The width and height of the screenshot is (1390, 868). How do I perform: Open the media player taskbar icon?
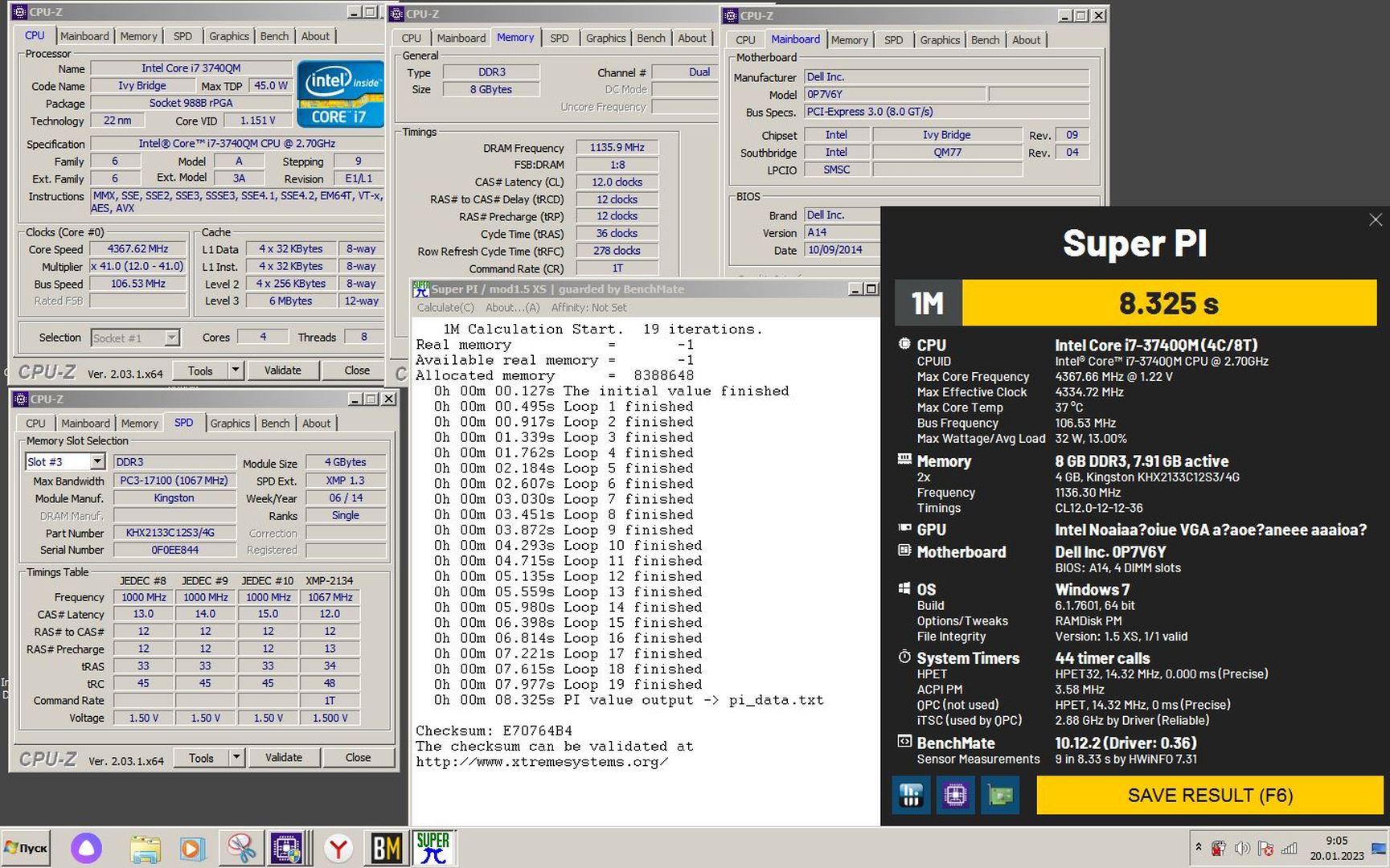(x=191, y=849)
